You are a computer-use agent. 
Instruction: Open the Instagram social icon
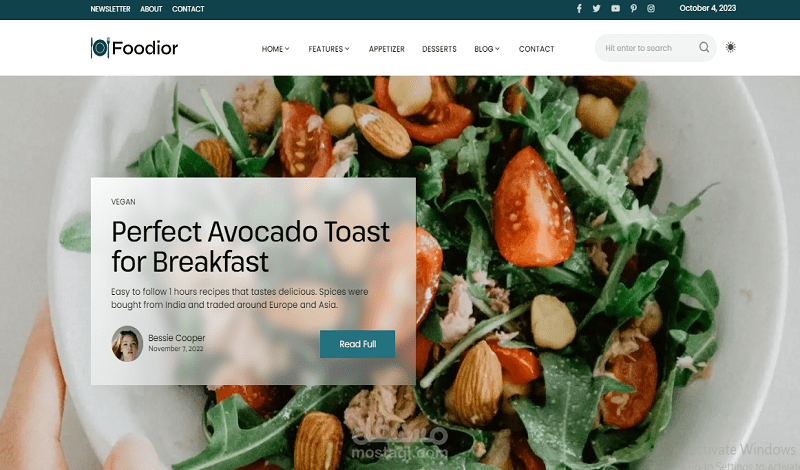click(651, 9)
